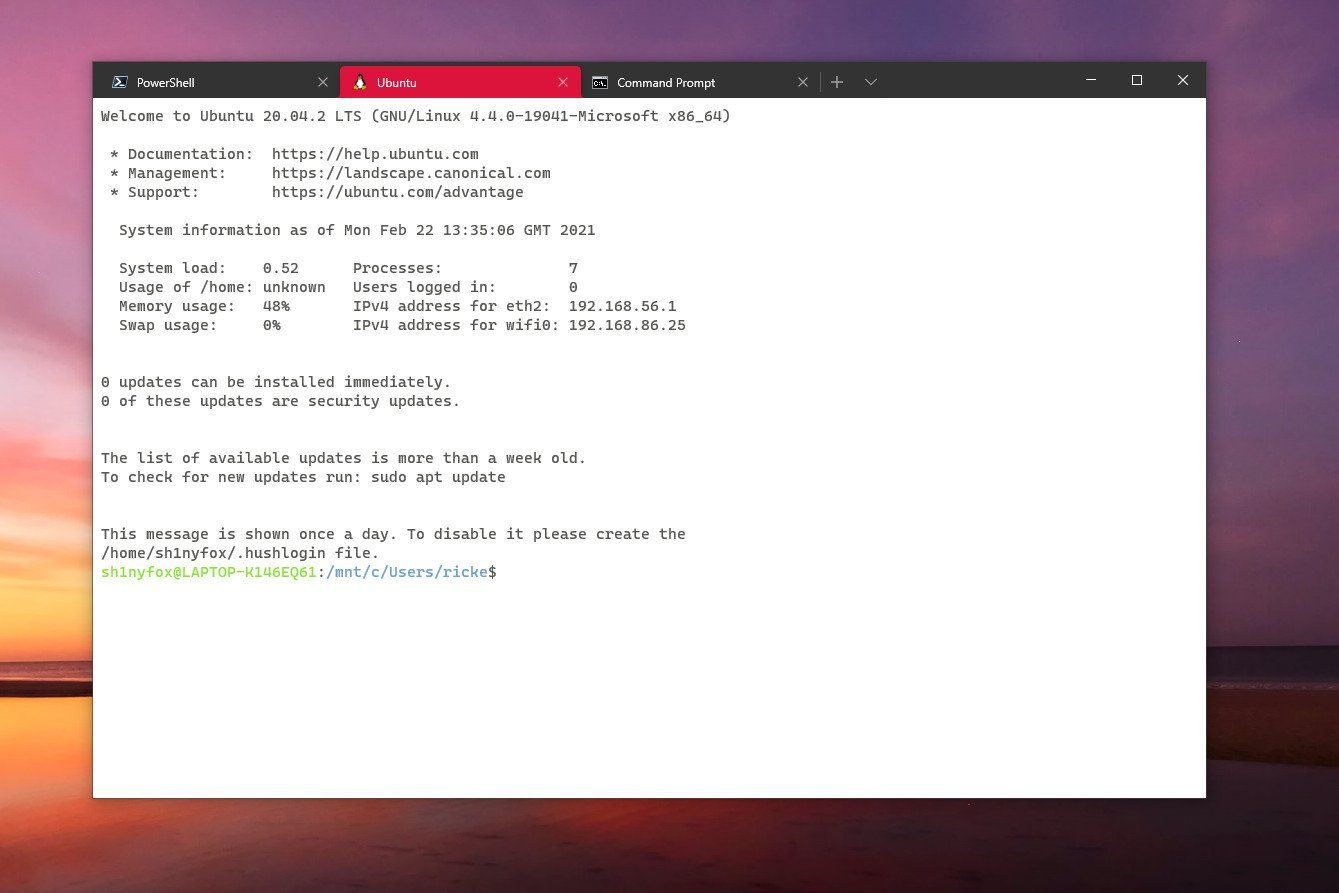Close the Command Prompt tab with its X
1339x893 pixels.
point(803,82)
